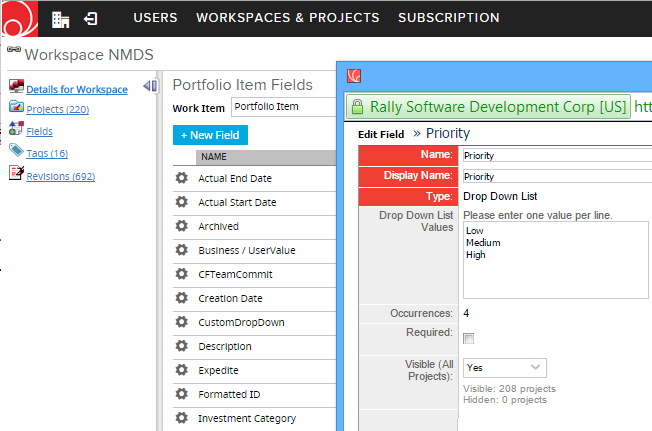
Task: Click the Portfolio Item Fields heading
Action: click(x=242, y=85)
